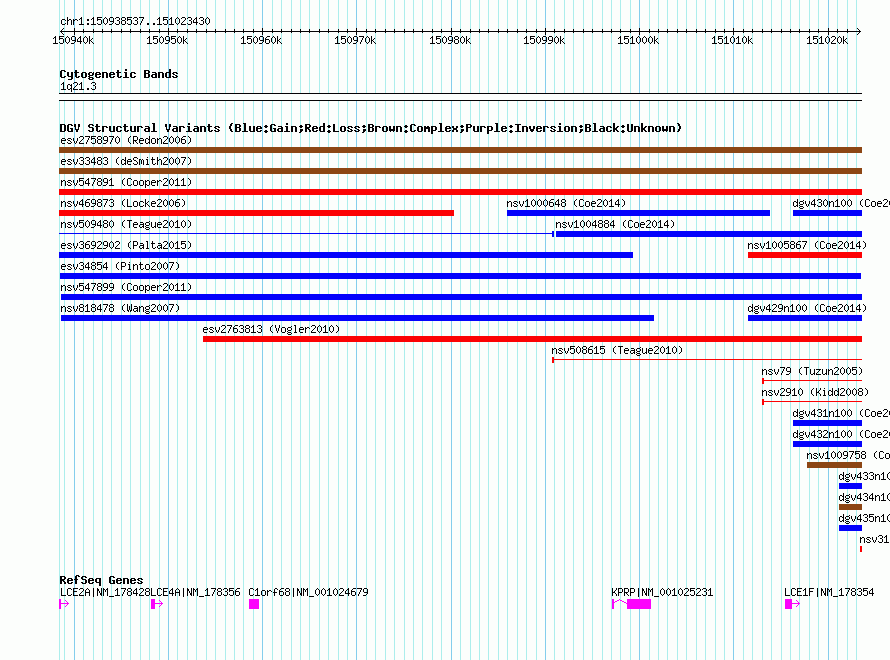The image size is (890, 660).
Task: Click the LCE1F gene arrow glyph
Action: click(x=792, y=604)
